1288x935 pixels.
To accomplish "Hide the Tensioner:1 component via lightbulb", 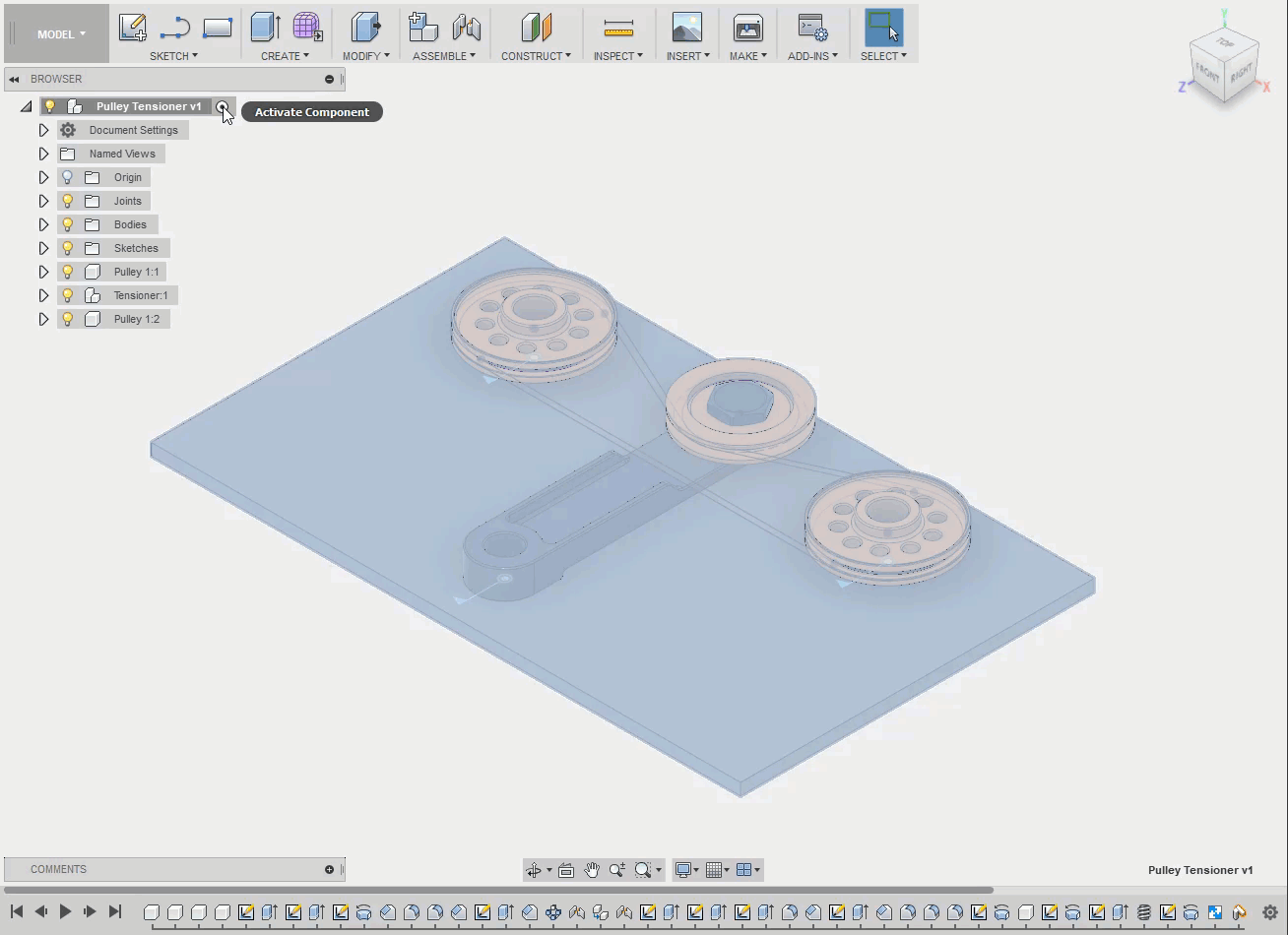I will [x=68, y=295].
